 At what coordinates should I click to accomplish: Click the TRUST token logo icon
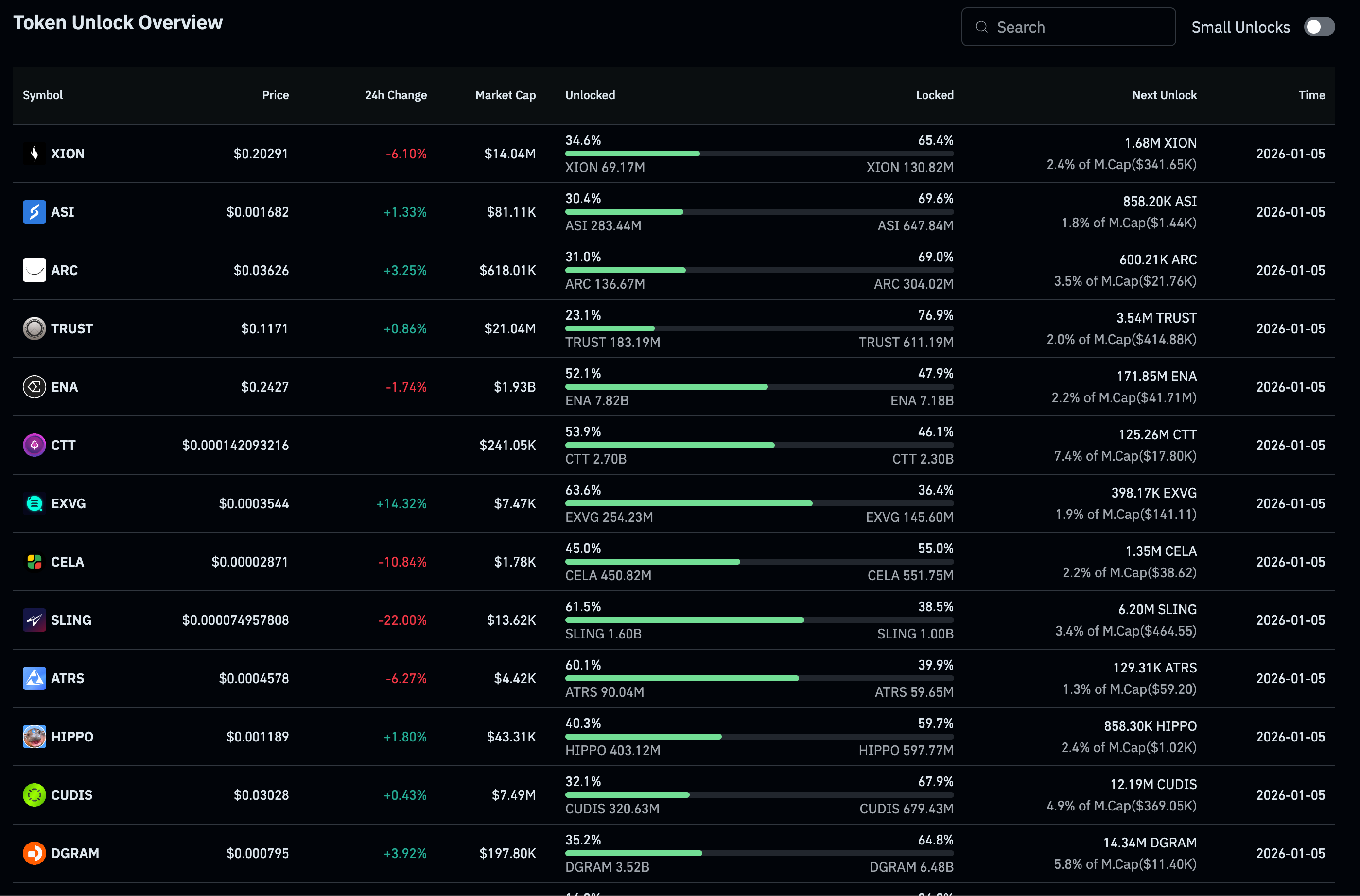point(35,328)
